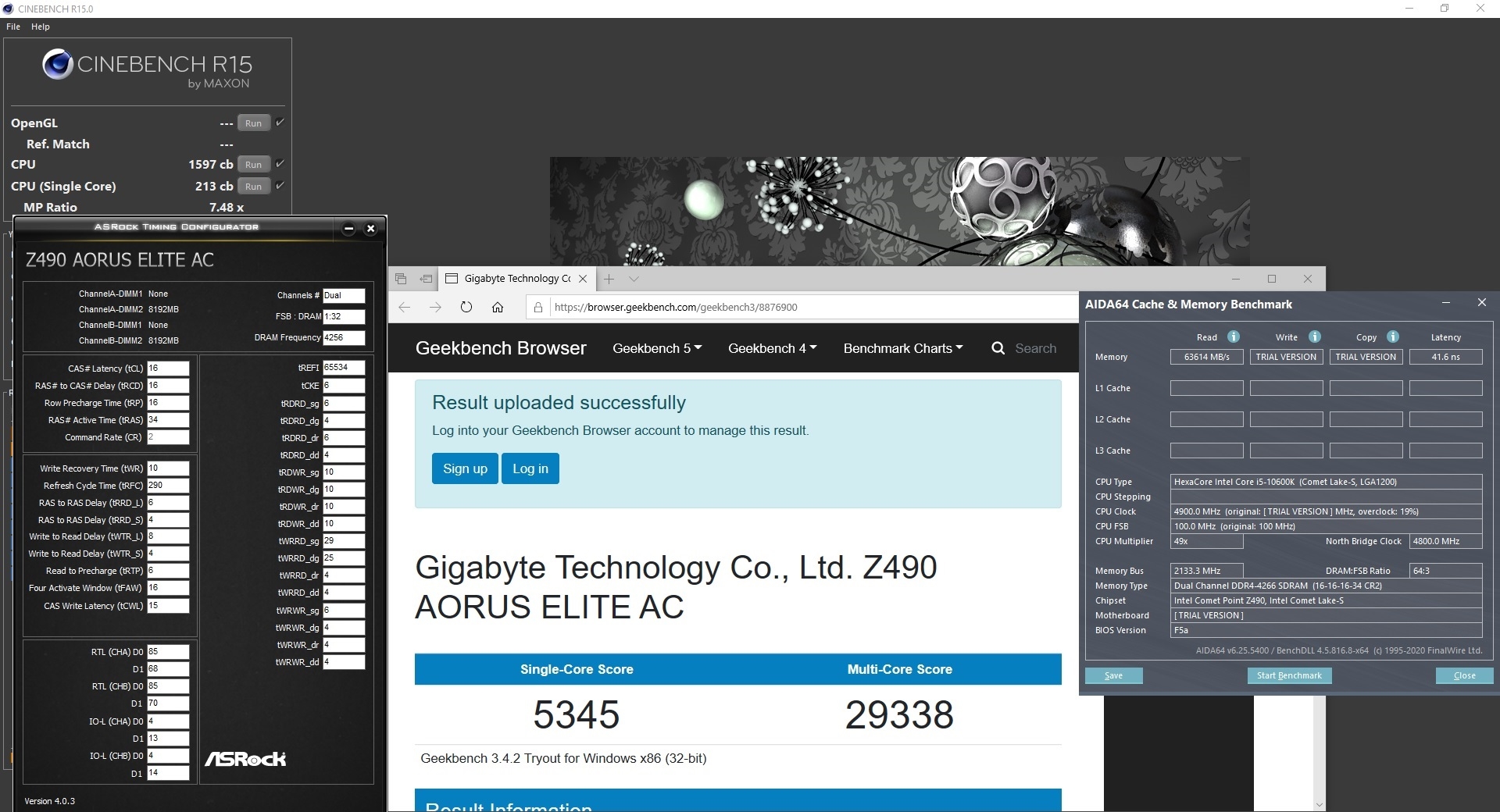Click MP Ratio 7.48 x value
The width and height of the screenshot is (1500, 812).
pos(227,207)
